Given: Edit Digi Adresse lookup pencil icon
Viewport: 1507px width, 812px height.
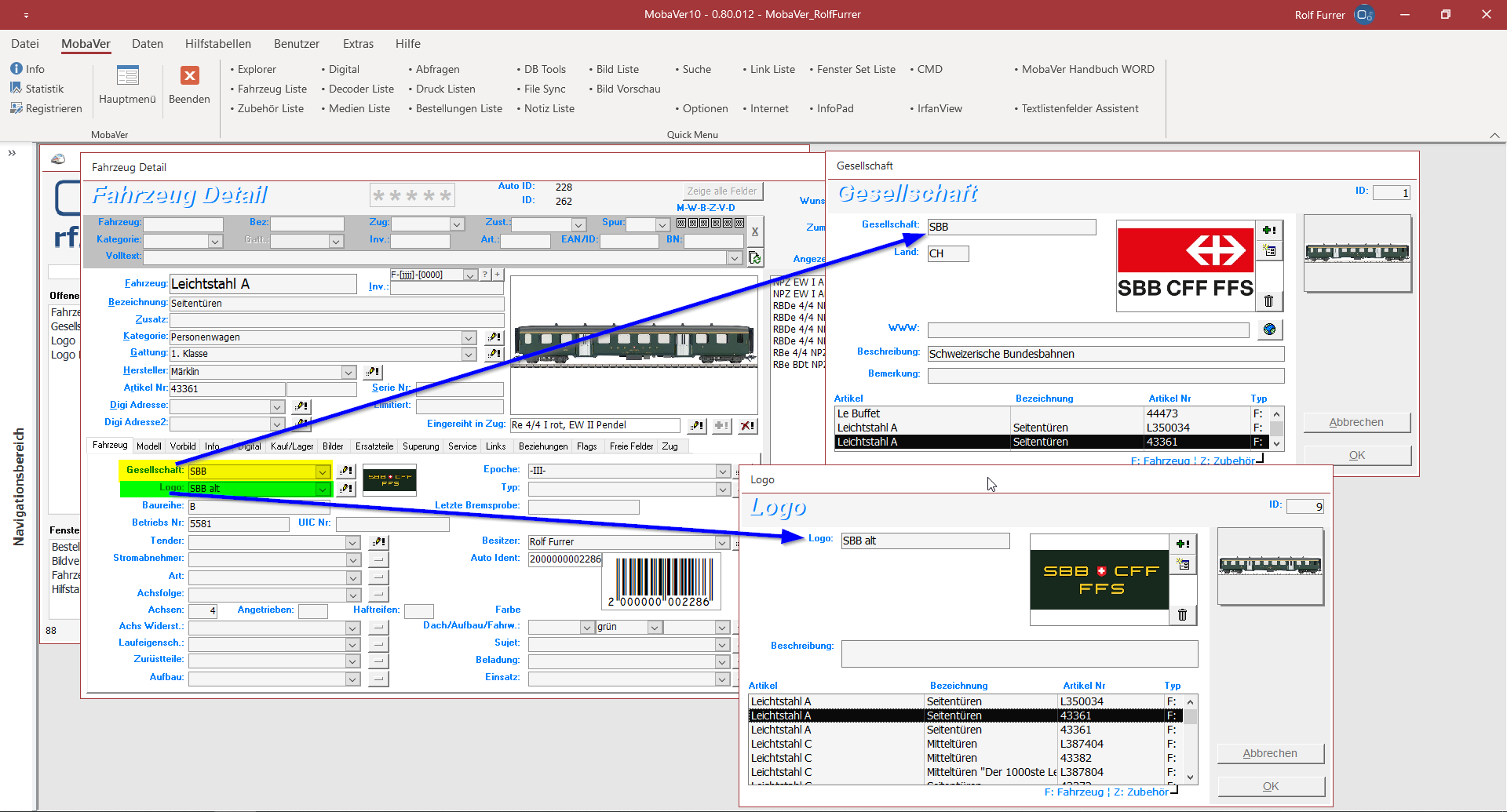Looking at the screenshot, I should point(301,406).
